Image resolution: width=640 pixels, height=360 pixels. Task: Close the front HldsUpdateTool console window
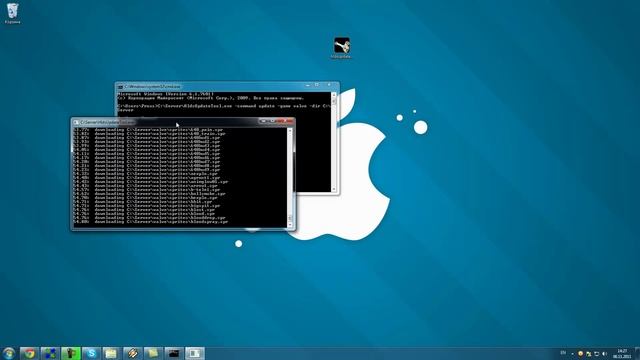(286, 121)
